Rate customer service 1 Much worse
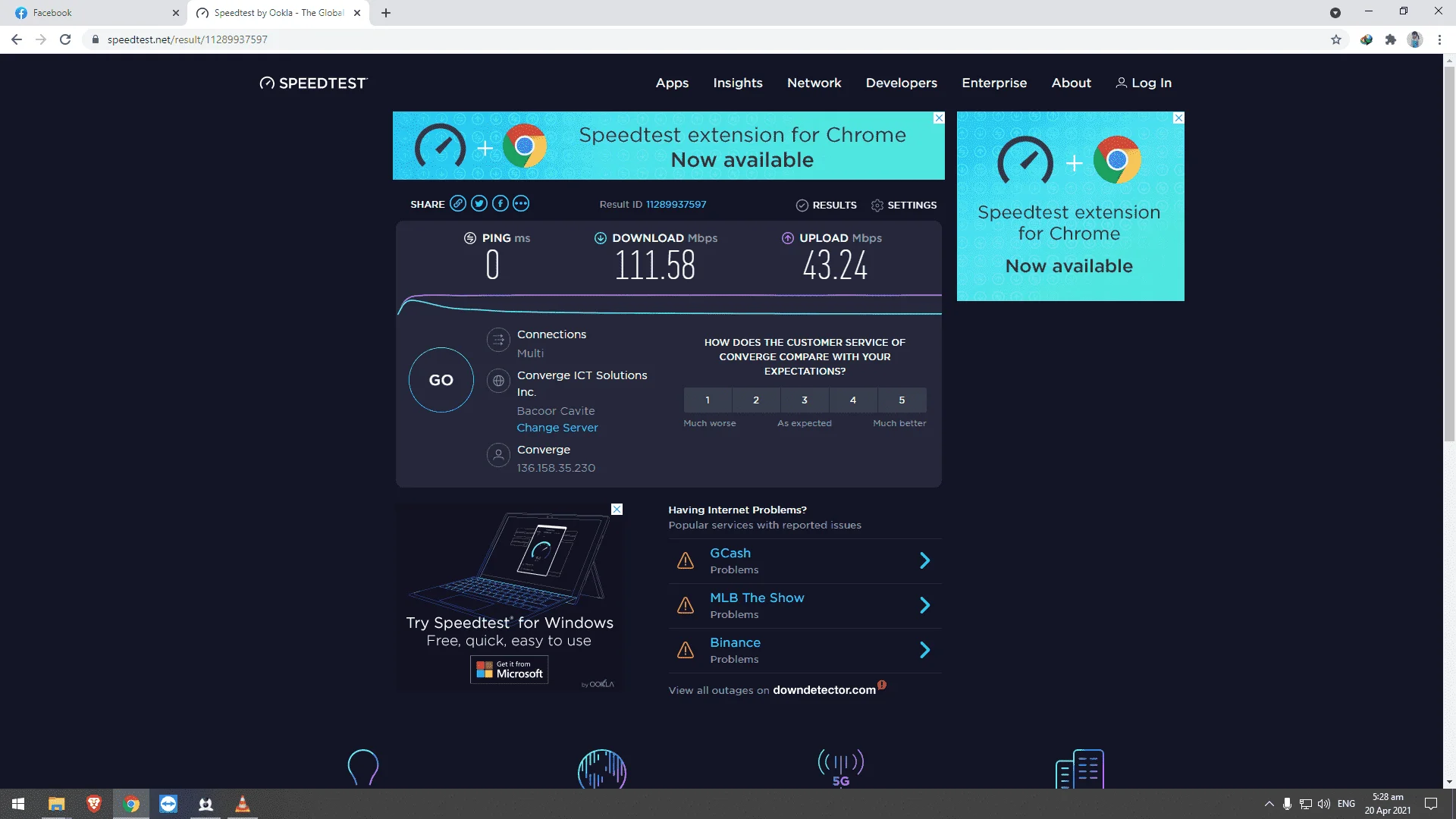Image resolution: width=1456 pixels, height=819 pixels. click(708, 400)
